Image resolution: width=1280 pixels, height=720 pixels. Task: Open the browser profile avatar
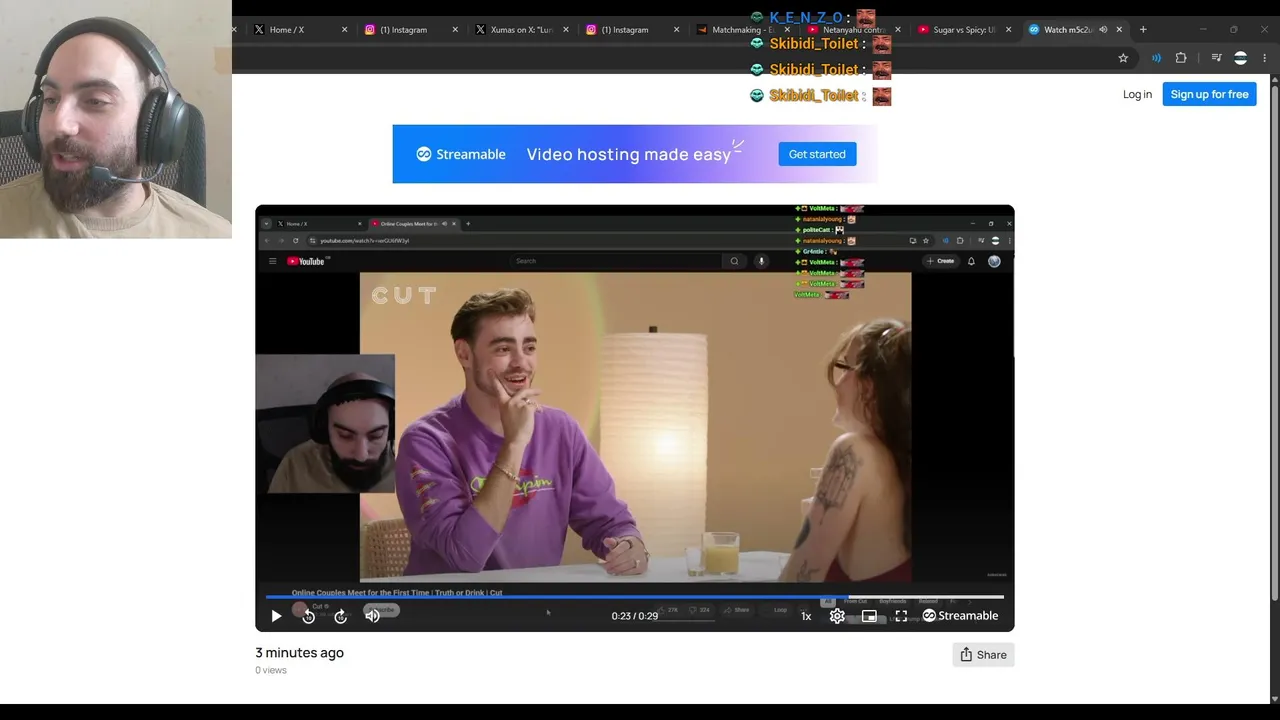1241,58
